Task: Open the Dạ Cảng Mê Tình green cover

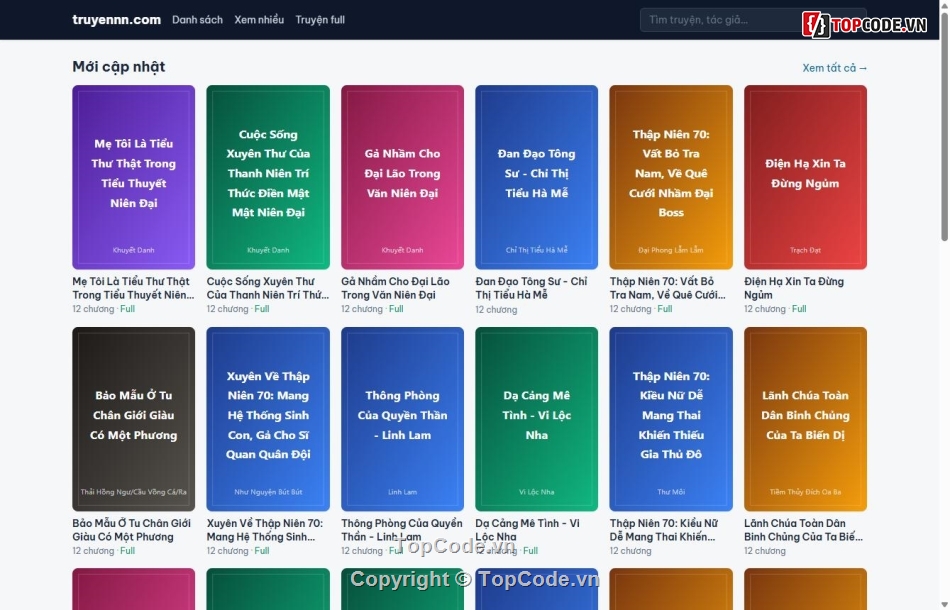Action: [x=536, y=419]
